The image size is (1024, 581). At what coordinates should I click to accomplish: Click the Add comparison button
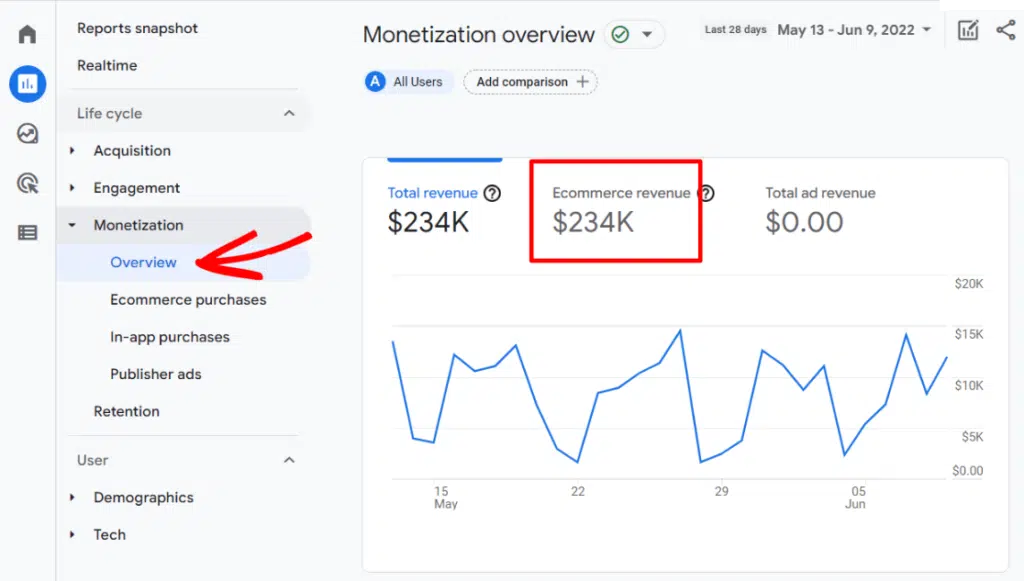point(530,82)
